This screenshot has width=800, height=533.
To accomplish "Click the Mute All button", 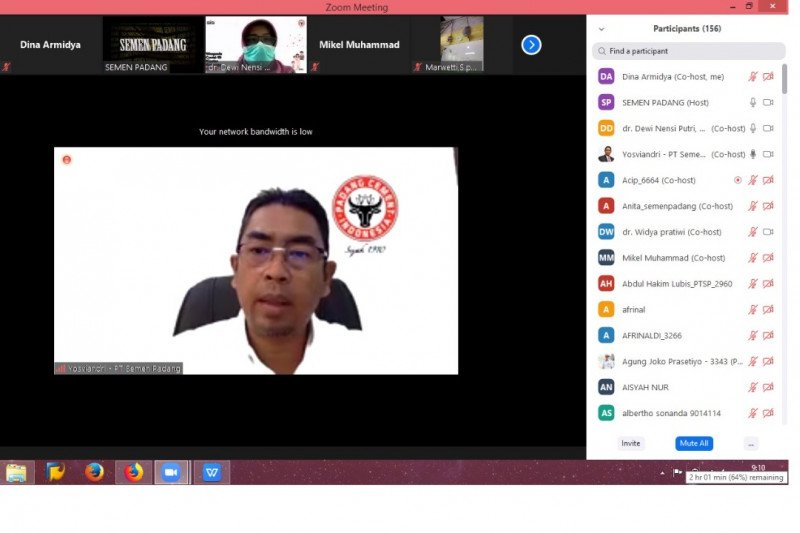I will click(x=694, y=443).
